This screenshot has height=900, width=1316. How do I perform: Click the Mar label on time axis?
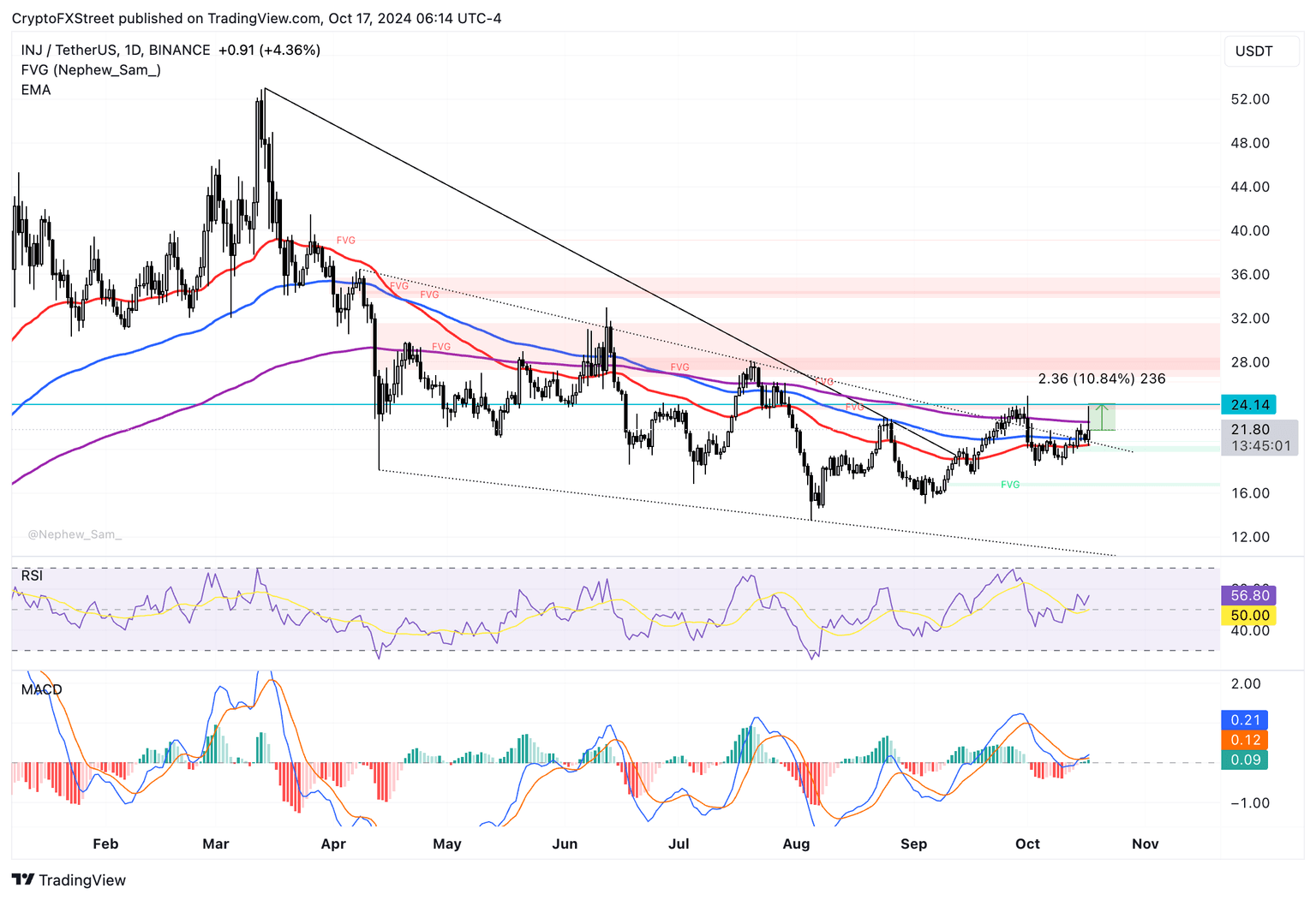pos(215,843)
